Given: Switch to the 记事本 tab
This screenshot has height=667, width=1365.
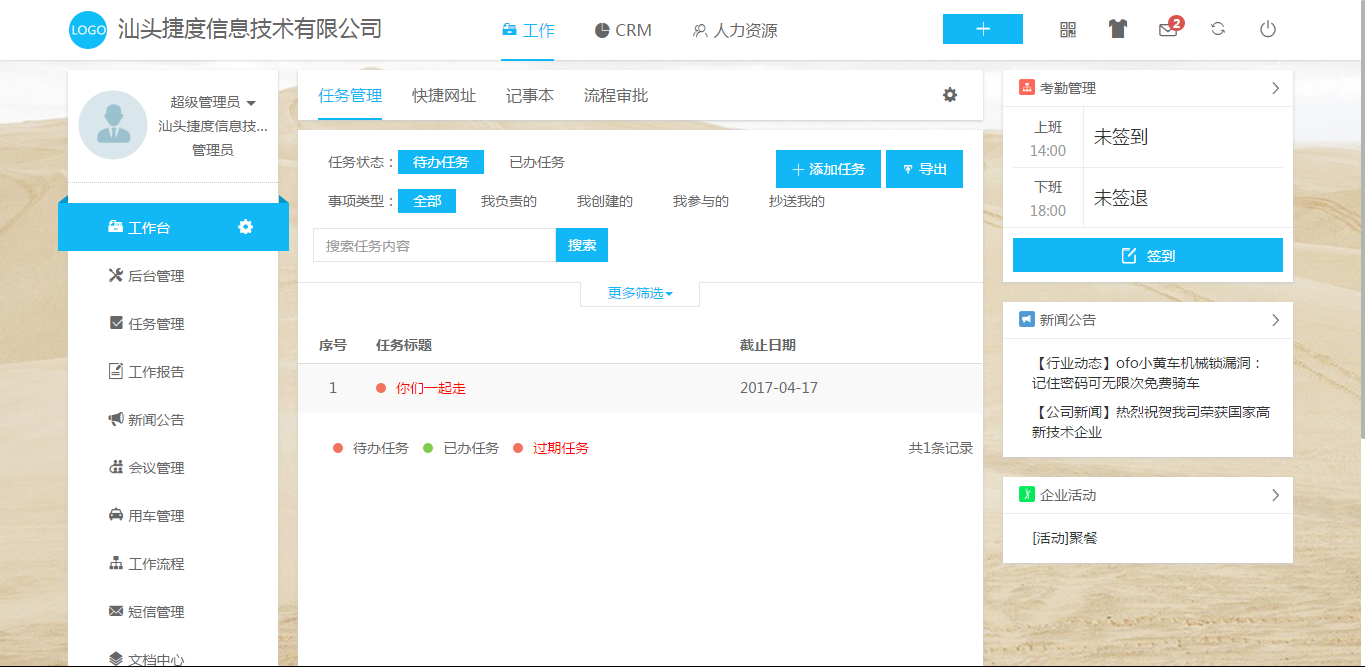Looking at the screenshot, I should click(530, 96).
